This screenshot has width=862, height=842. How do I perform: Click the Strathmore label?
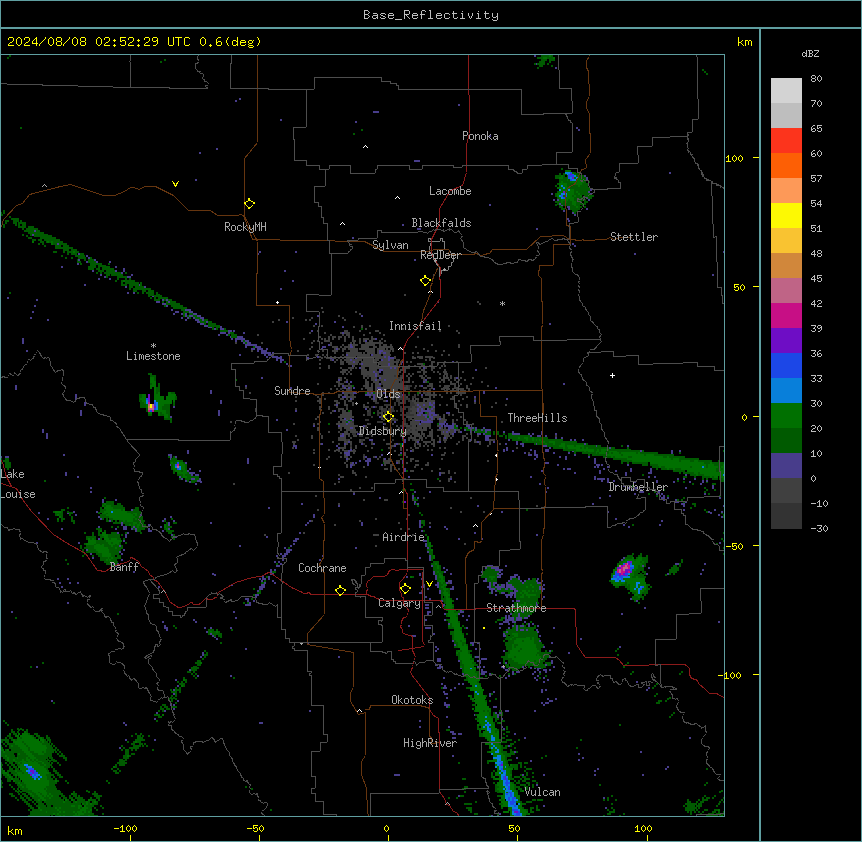[x=516, y=608]
